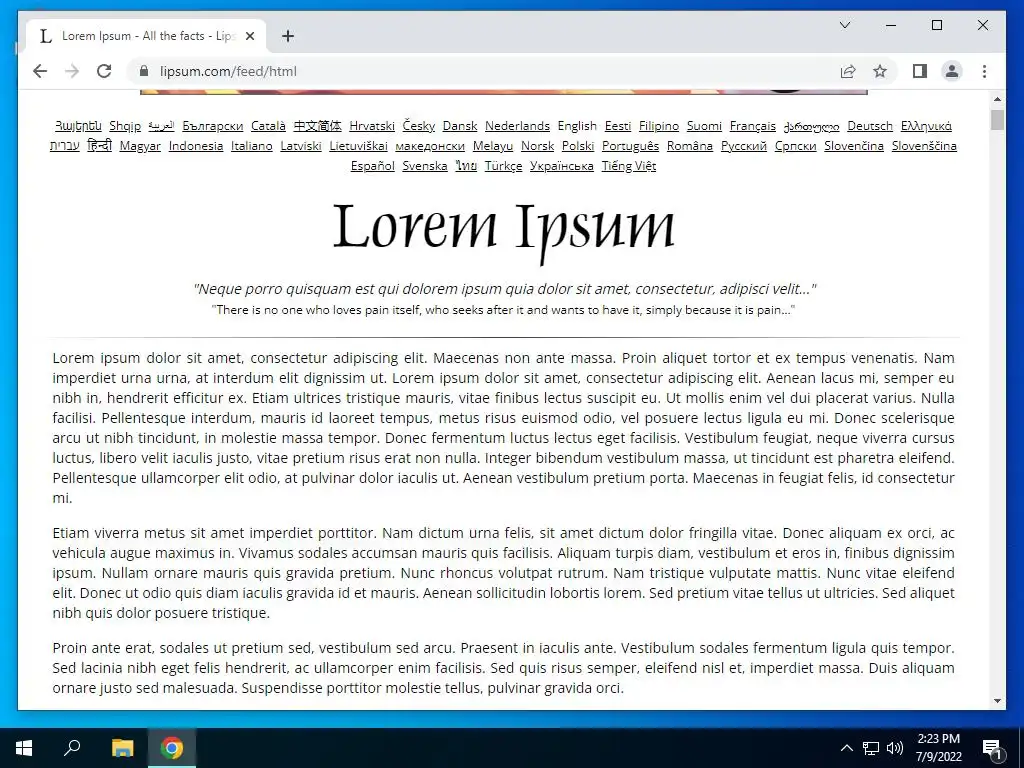This screenshot has height=768, width=1024.
Task: Bookmark this tab with the star icon
Action: (x=880, y=71)
